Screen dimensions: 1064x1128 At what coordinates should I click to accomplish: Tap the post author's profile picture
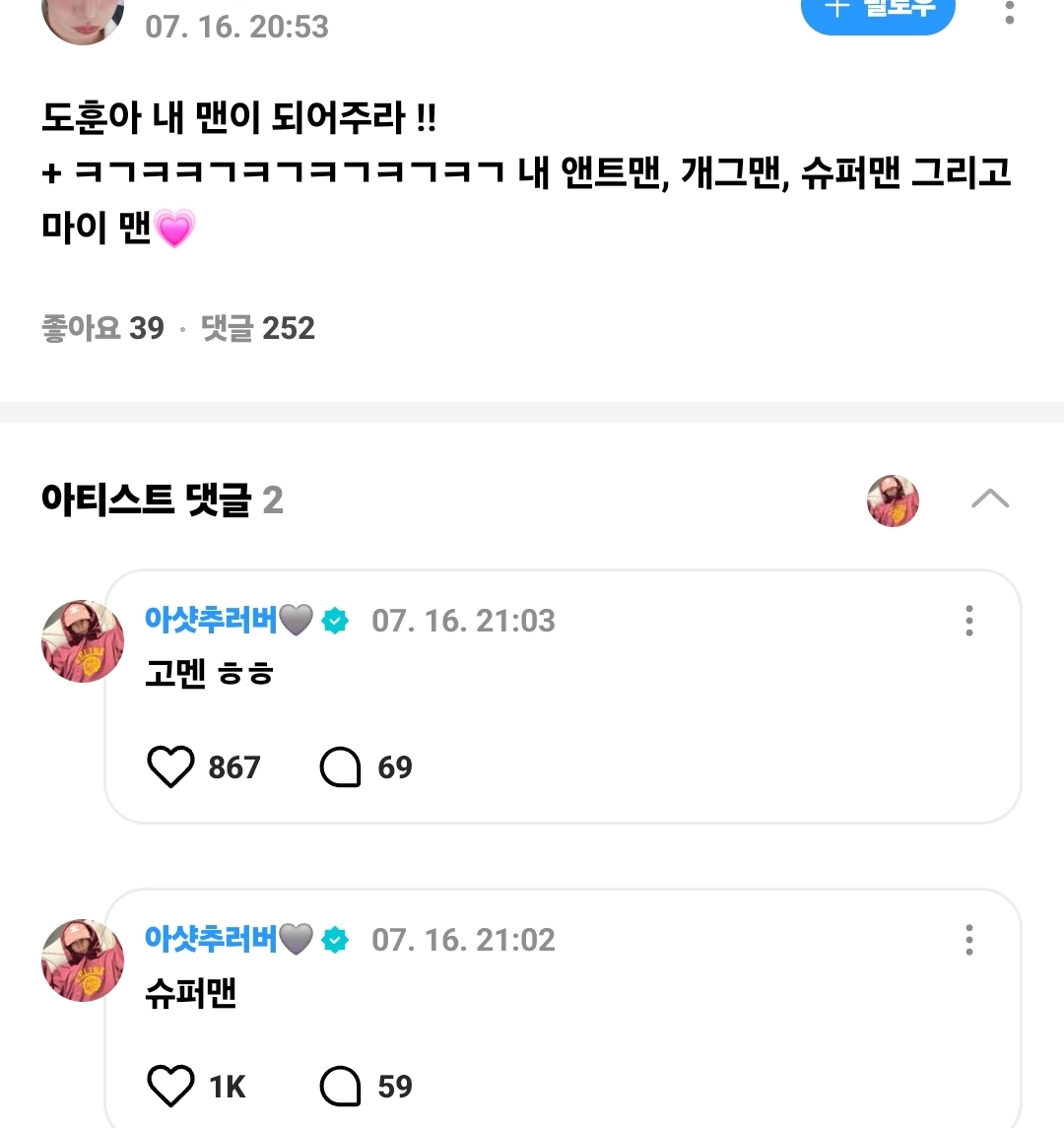click(x=83, y=18)
